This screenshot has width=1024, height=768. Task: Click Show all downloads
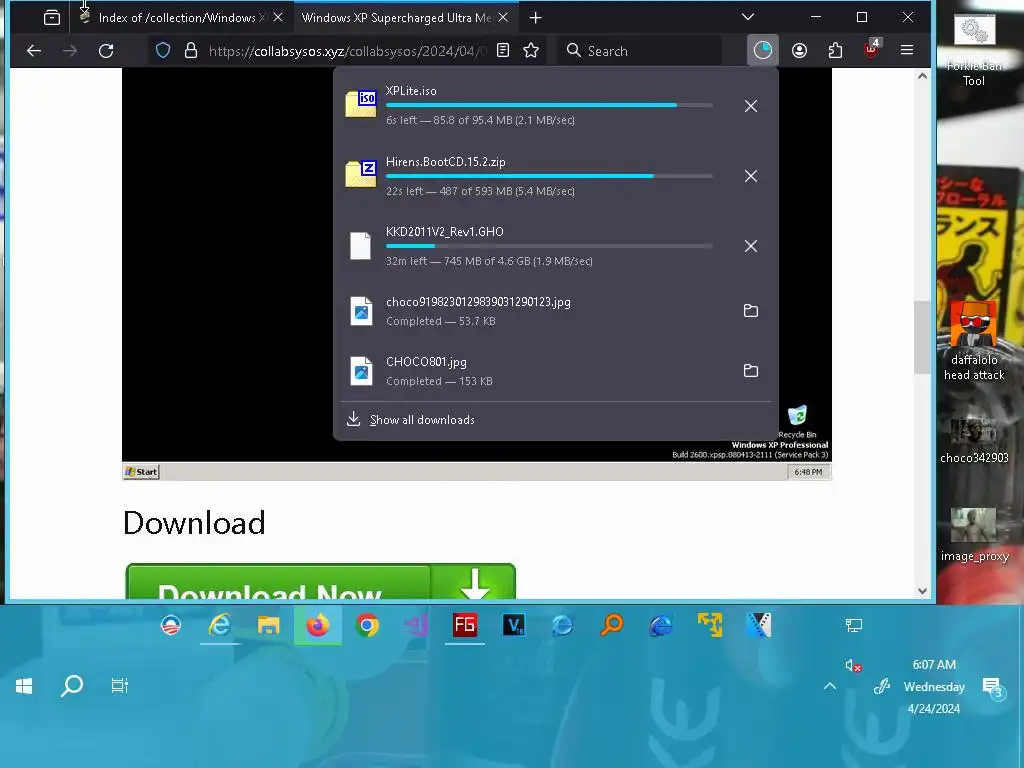pyautogui.click(x=422, y=420)
